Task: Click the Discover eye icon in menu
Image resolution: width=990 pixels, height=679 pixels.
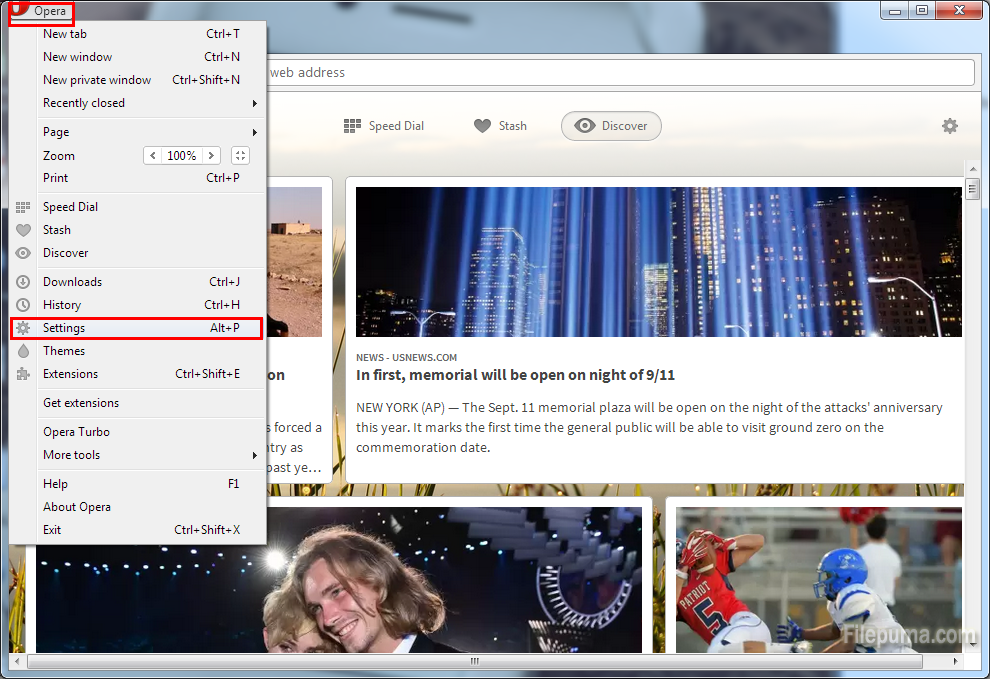Action: 23,253
